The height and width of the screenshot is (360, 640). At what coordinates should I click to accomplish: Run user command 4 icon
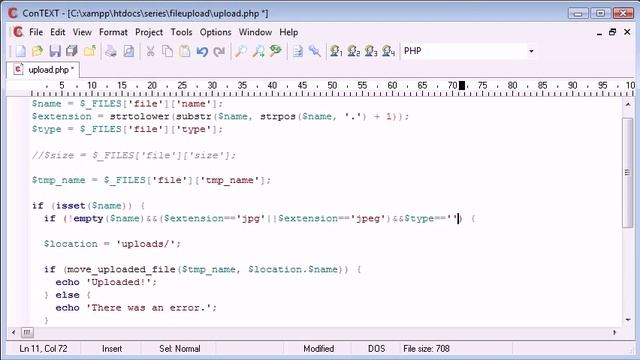tap(388, 51)
